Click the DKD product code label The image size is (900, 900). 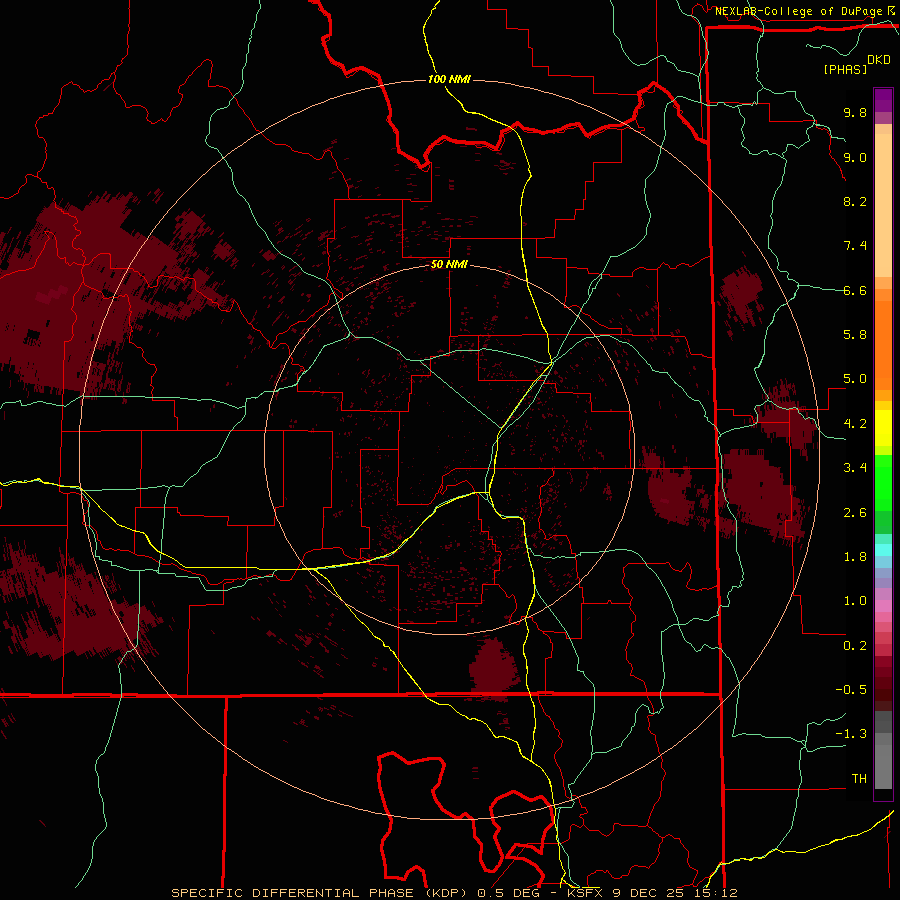[879, 60]
